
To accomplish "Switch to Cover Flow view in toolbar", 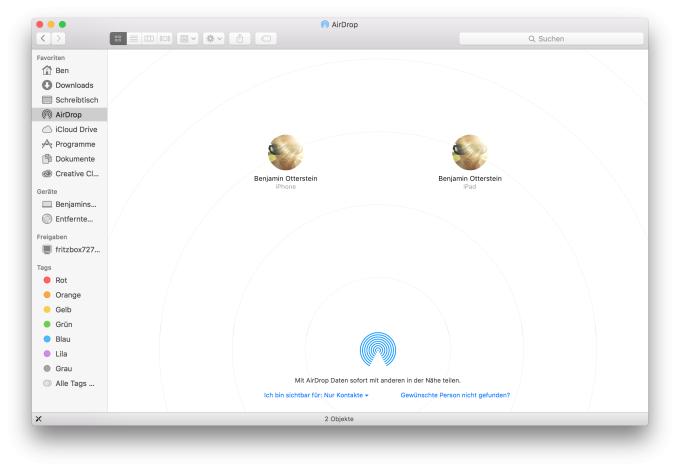I will coord(165,39).
